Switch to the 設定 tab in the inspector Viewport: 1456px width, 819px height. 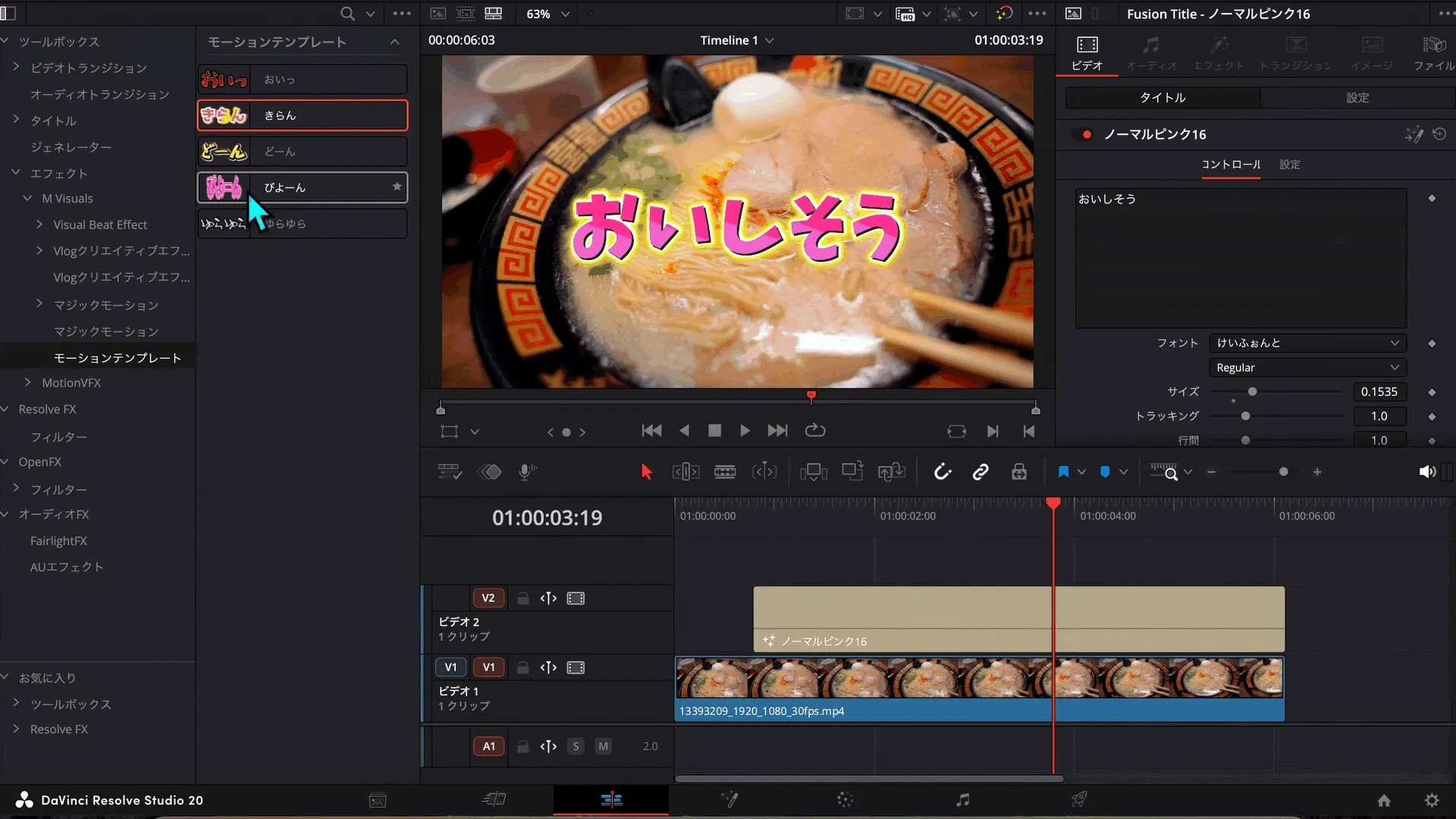(1289, 165)
